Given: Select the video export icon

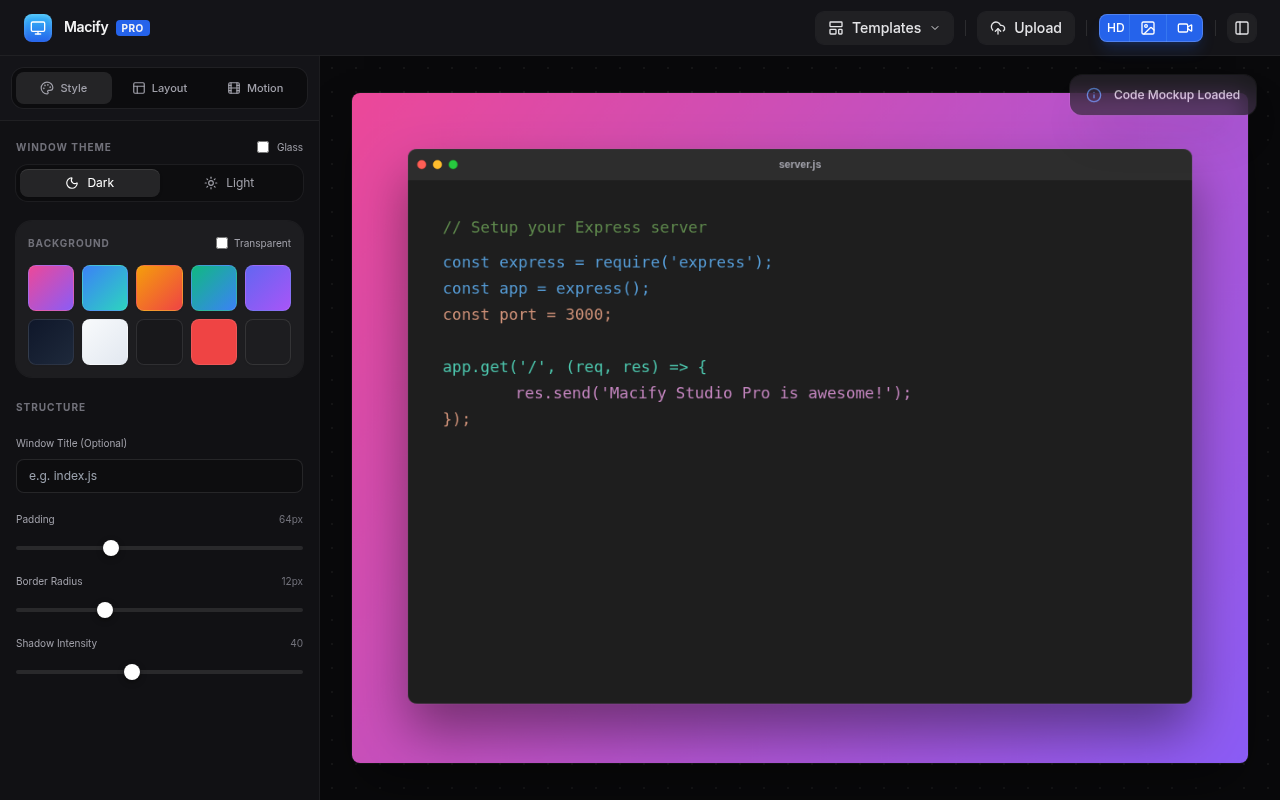Looking at the screenshot, I should [x=1185, y=27].
